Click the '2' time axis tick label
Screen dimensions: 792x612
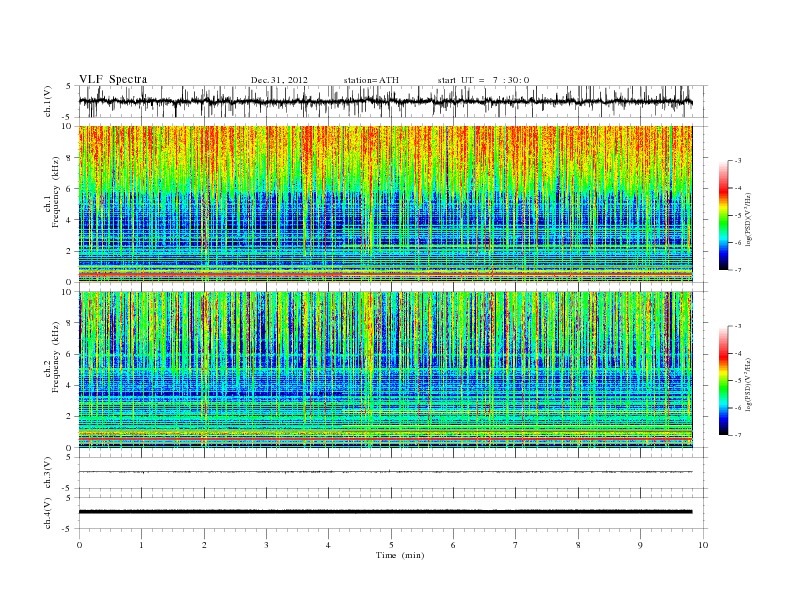tap(204, 545)
